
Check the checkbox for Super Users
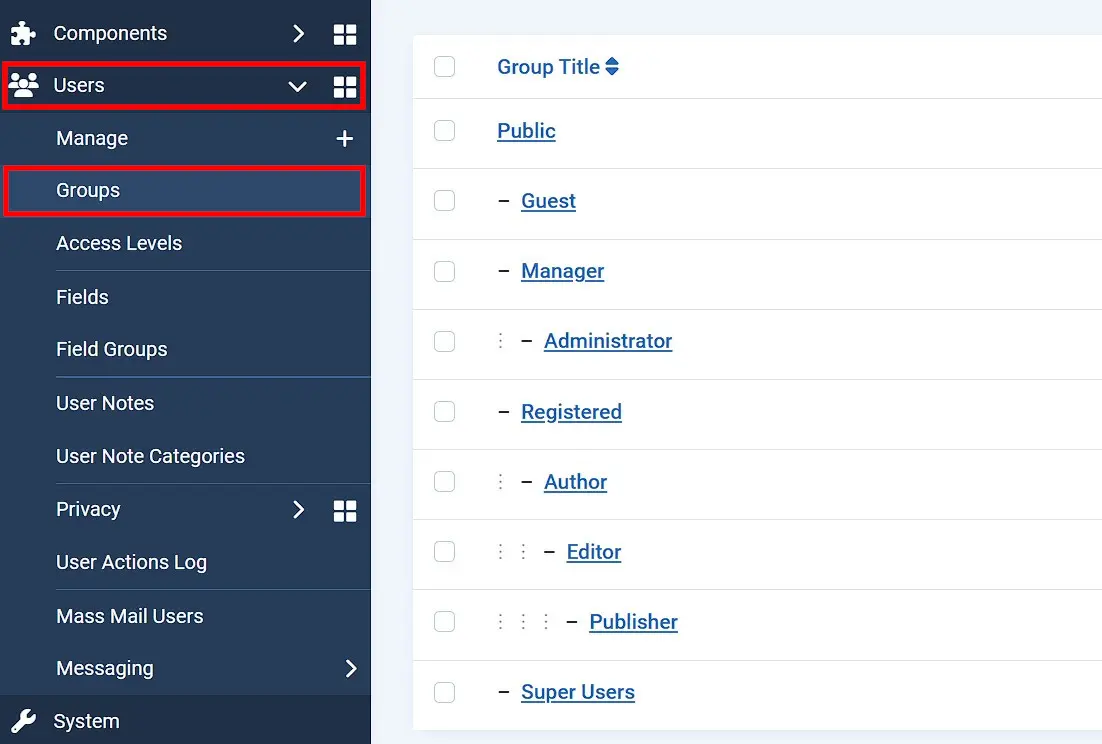coord(444,691)
